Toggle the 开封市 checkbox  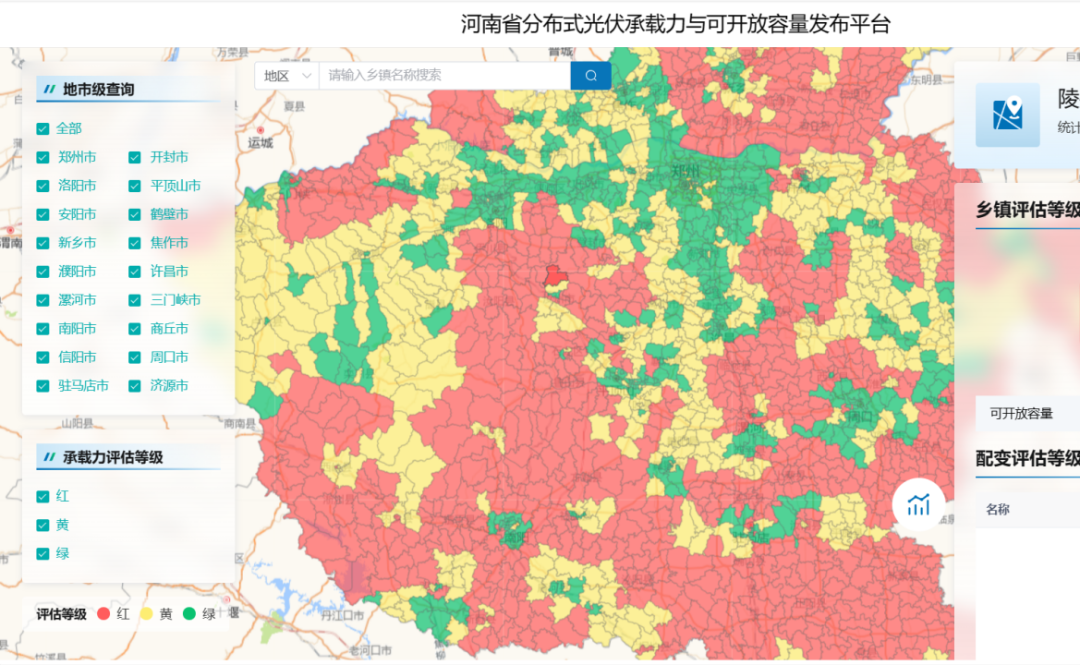pyautogui.click(x=135, y=158)
